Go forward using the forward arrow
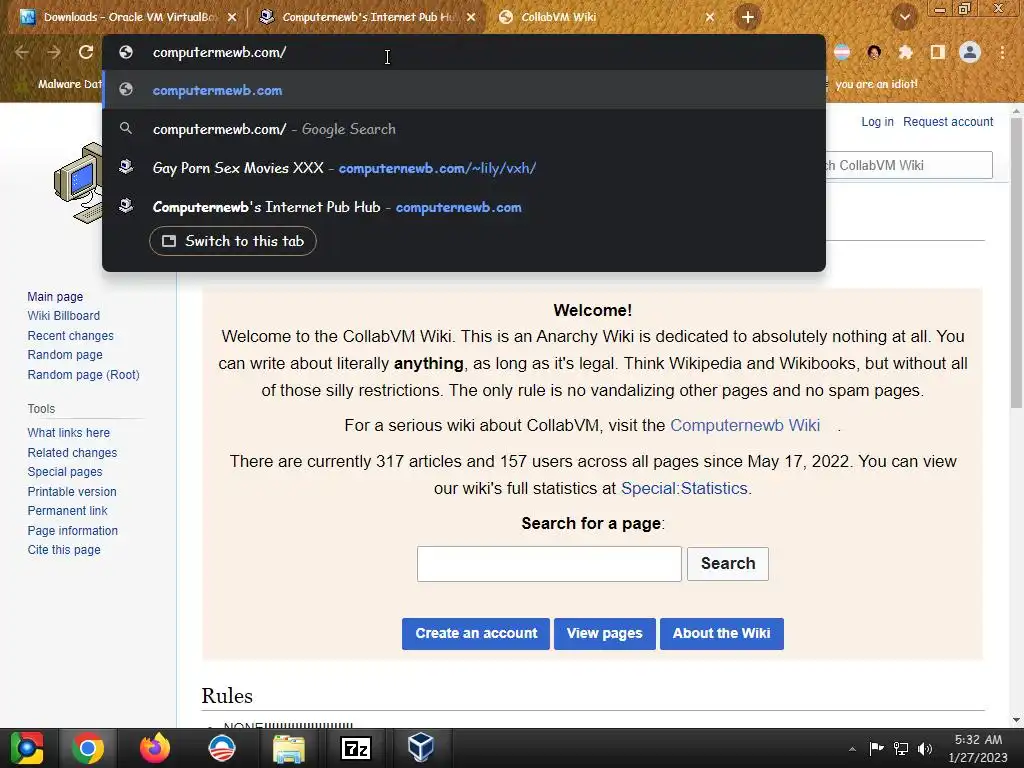This screenshot has height=768, width=1024. click(x=54, y=52)
